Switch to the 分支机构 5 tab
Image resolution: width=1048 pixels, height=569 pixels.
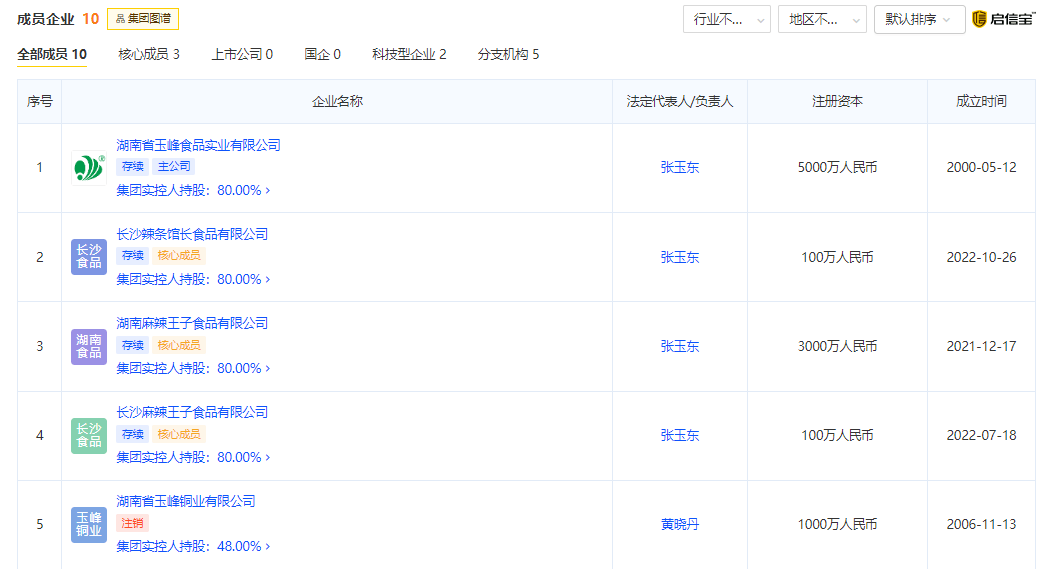508,54
